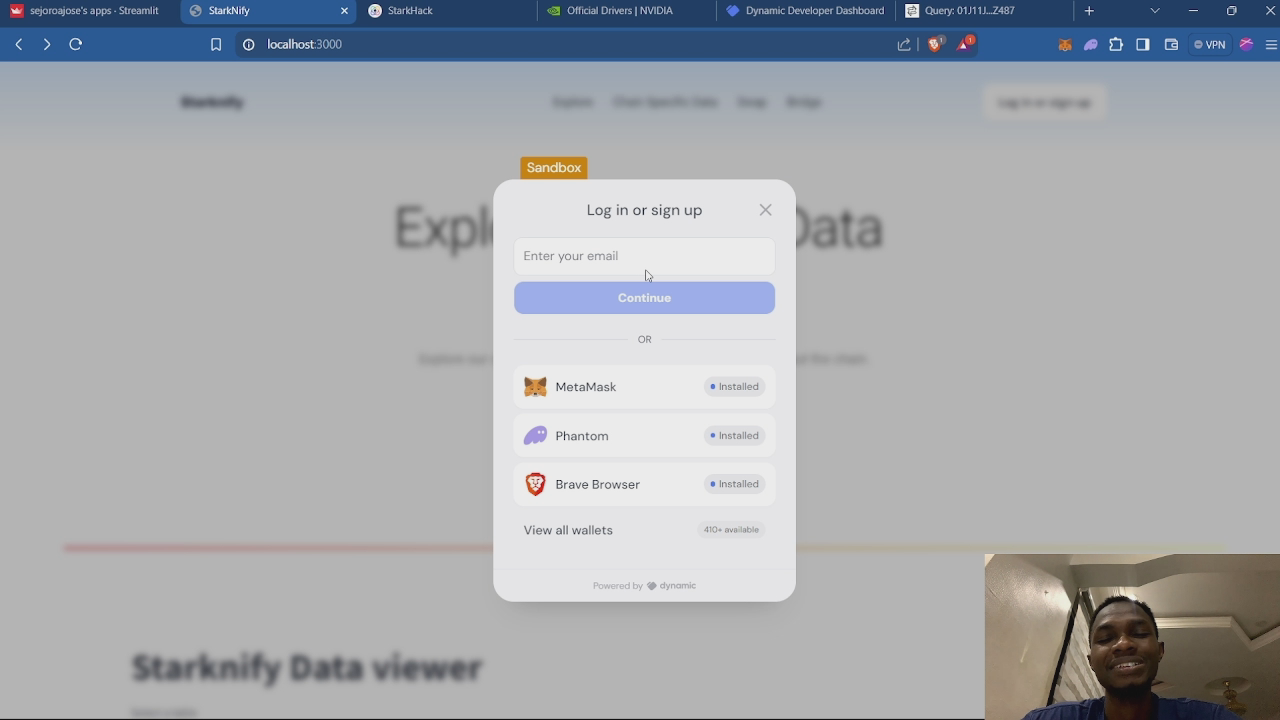Go forward to next page

point(46,44)
